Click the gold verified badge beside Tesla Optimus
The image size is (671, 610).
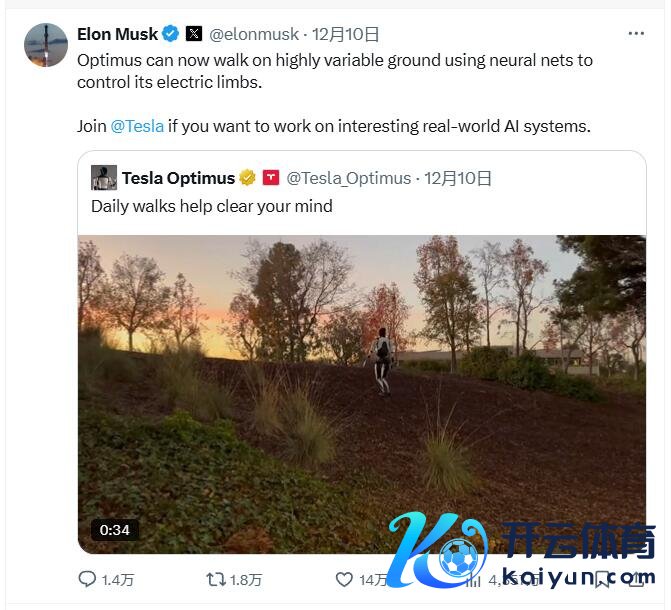coord(247,178)
